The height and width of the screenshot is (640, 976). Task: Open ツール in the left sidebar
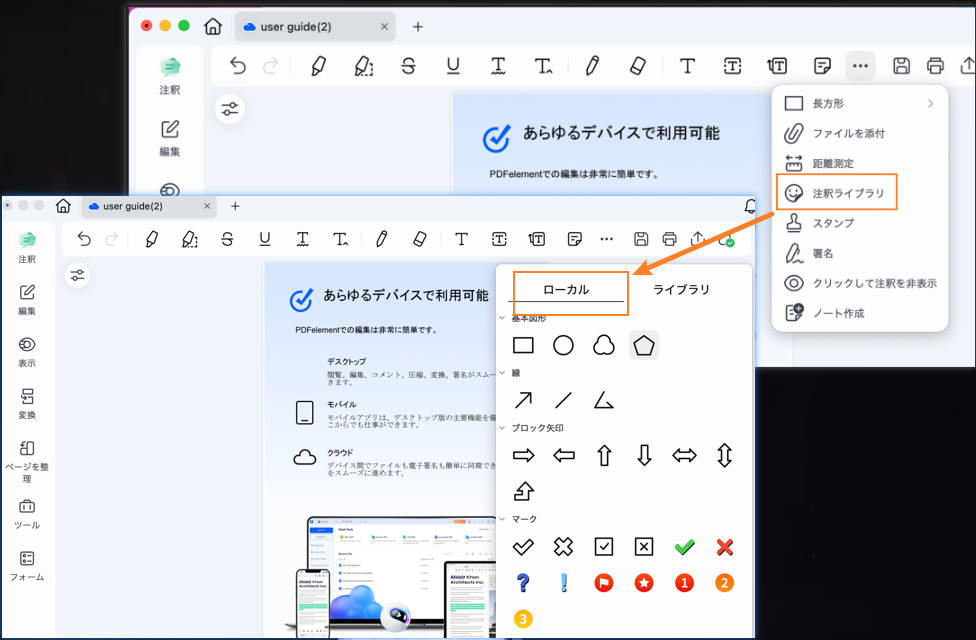(x=27, y=514)
